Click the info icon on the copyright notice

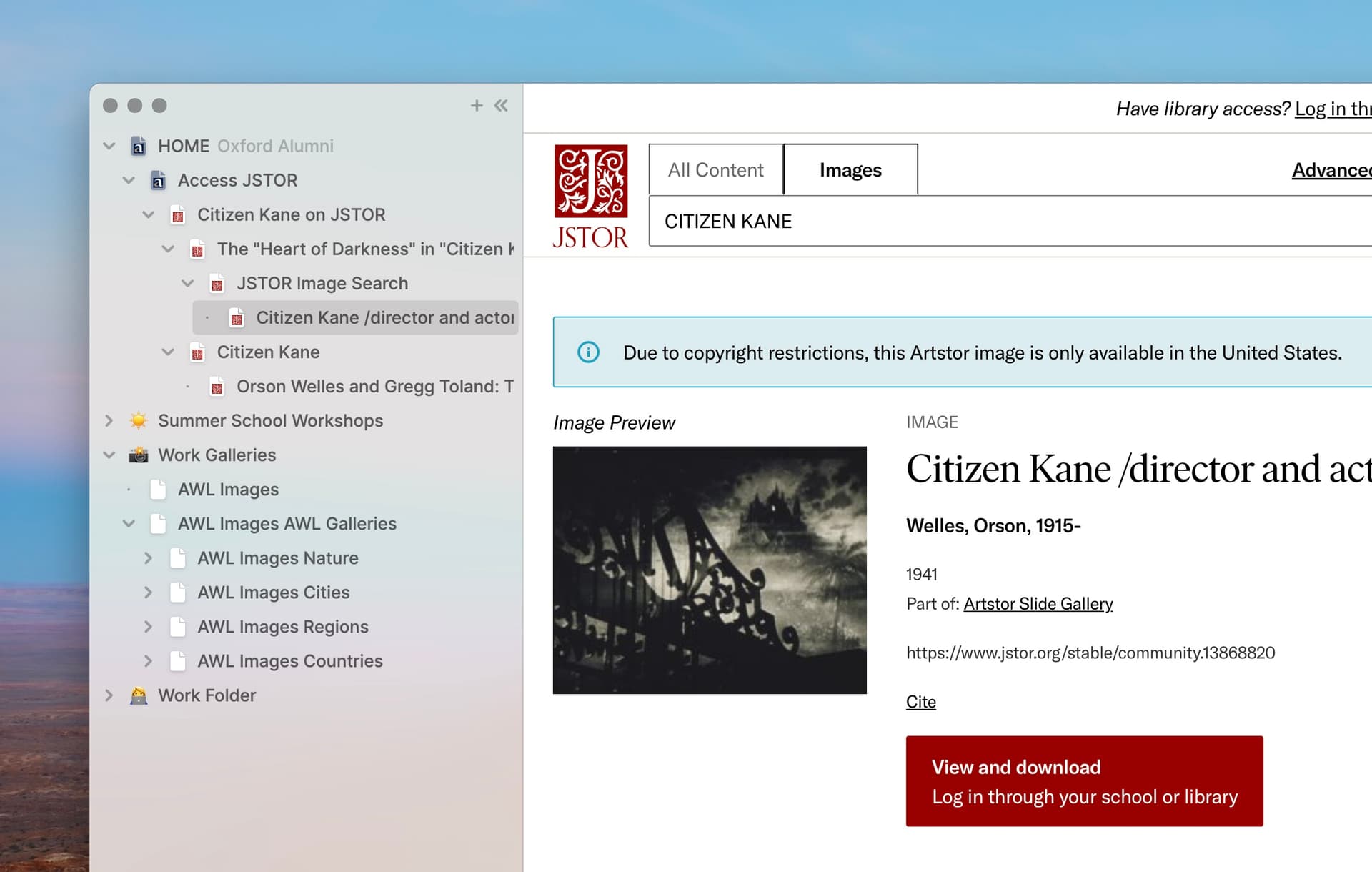(588, 352)
